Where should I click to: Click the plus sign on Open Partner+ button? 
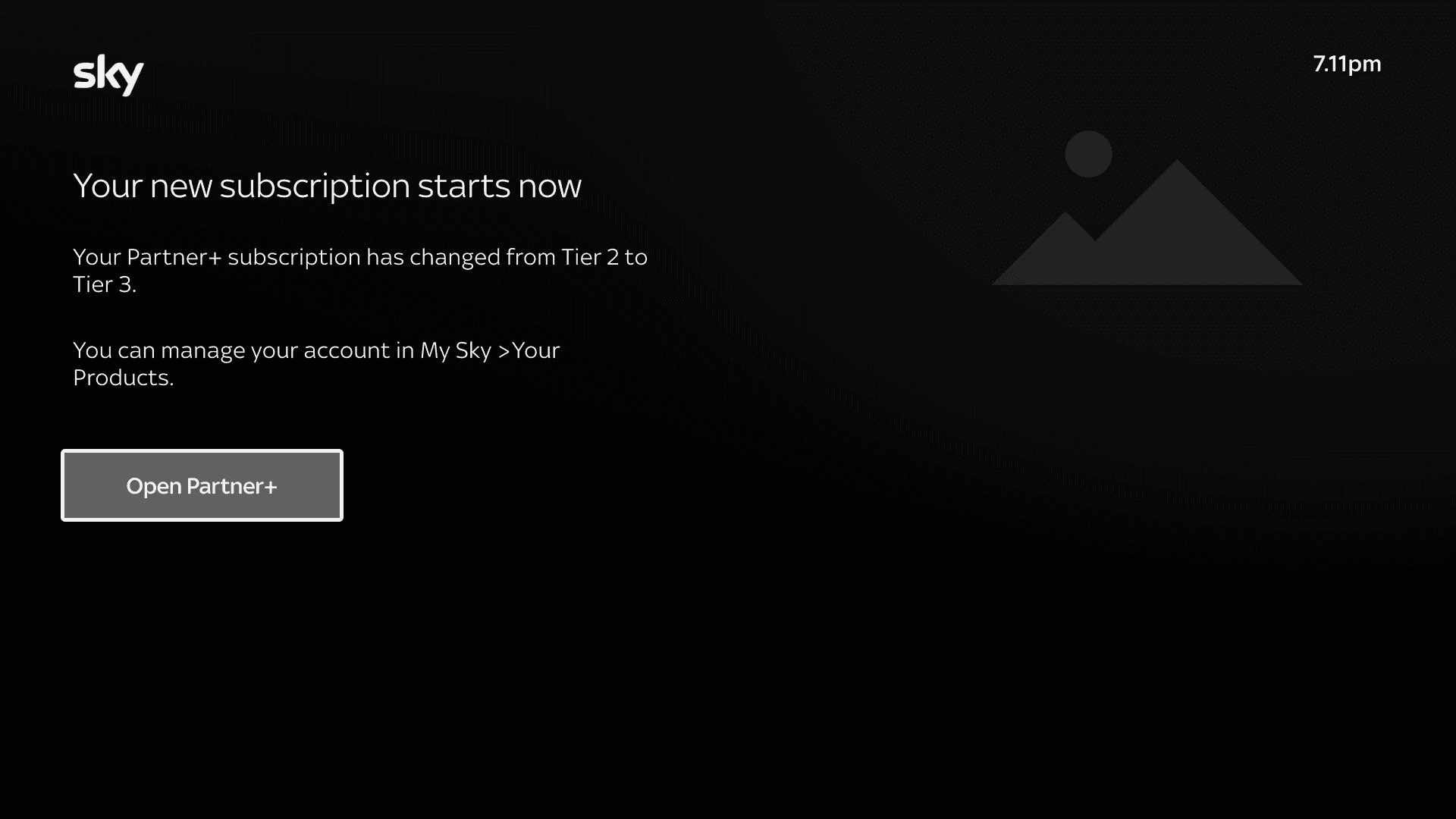pos(270,486)
